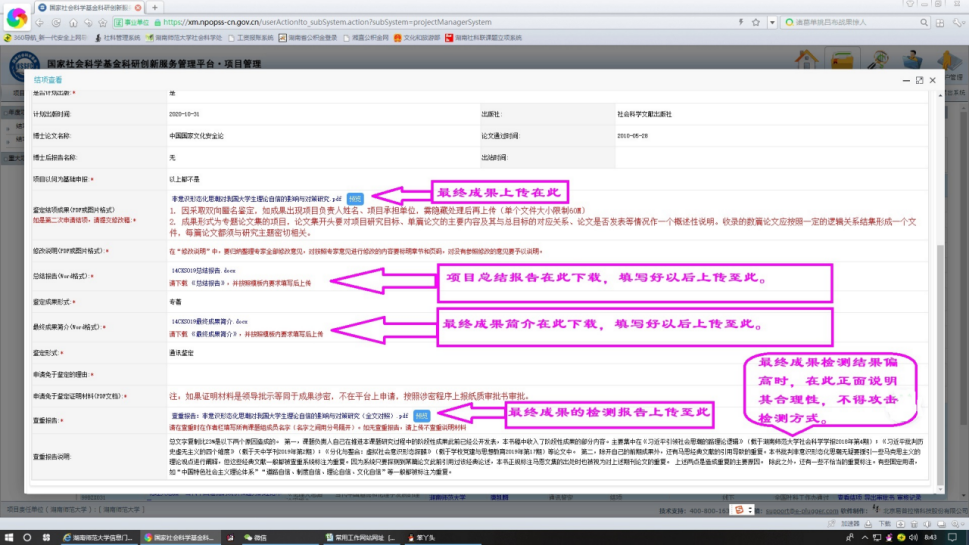Open the 查重报告 full-text comparison PDF link

[x=290, y=416]
